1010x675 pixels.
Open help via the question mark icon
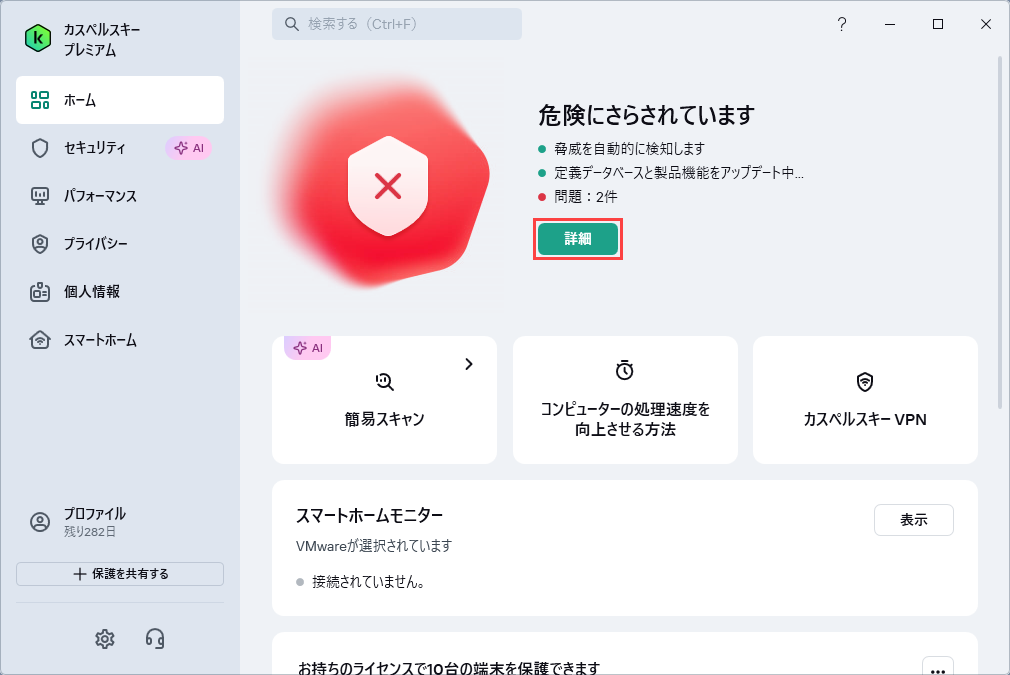(x=842, y=24)
